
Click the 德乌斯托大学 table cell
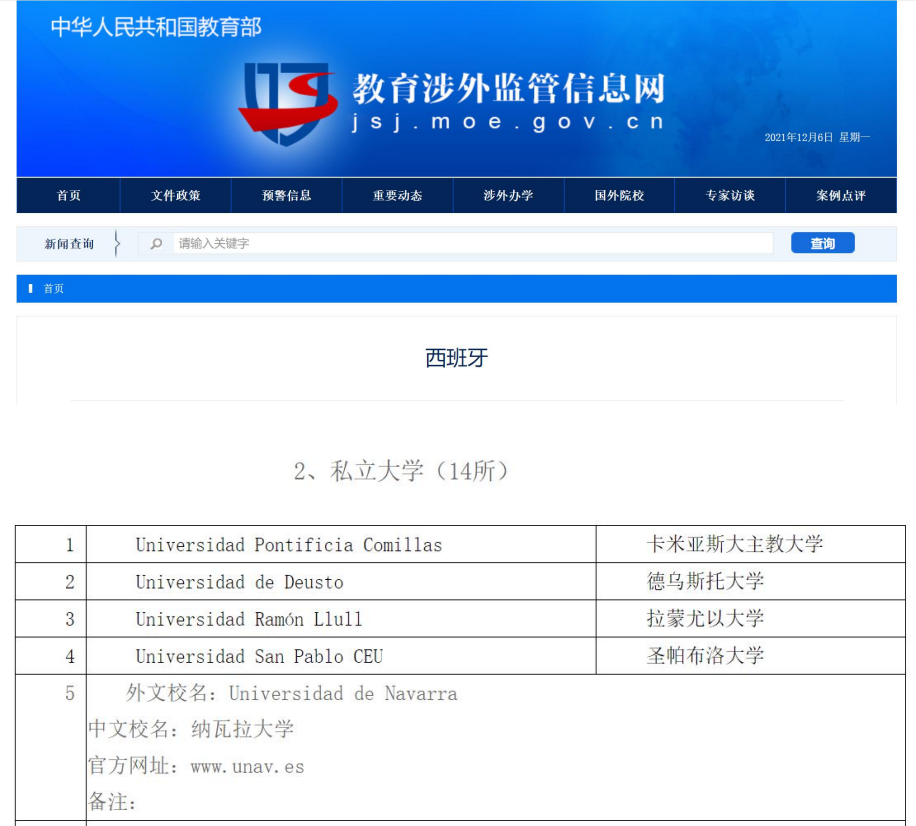pos(705,582)
